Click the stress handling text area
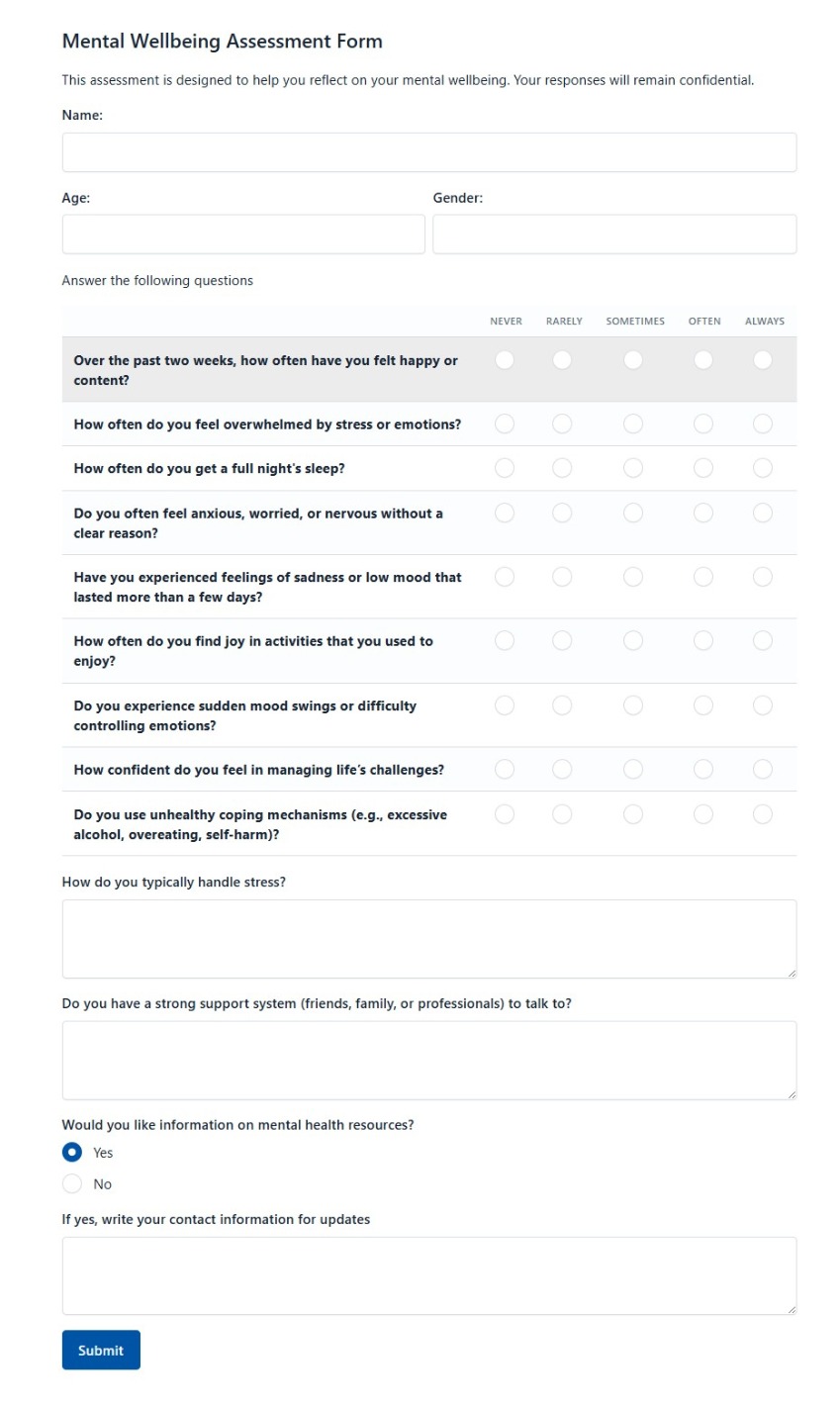This screenshot has width=840, height=1406. point(429,938)
